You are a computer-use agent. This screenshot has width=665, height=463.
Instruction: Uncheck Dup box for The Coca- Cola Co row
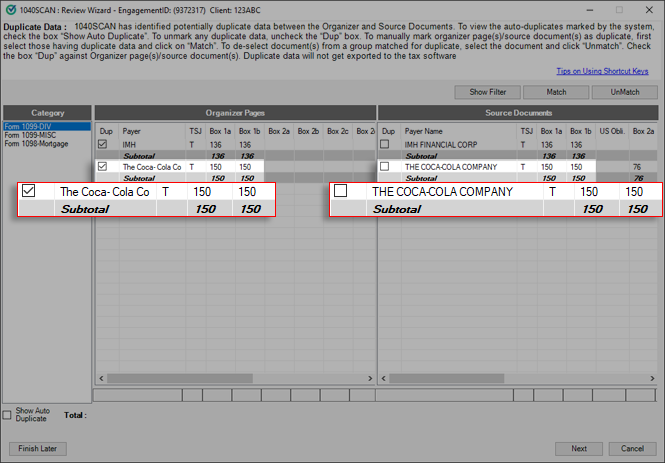tap(102, 166)
